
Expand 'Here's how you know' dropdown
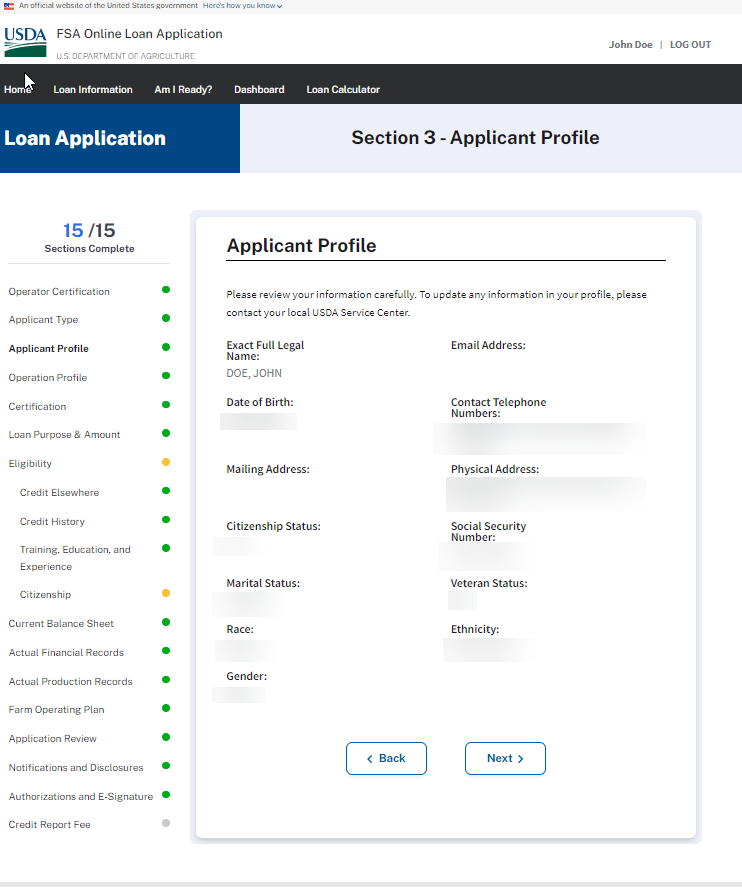tap(242, 6)
